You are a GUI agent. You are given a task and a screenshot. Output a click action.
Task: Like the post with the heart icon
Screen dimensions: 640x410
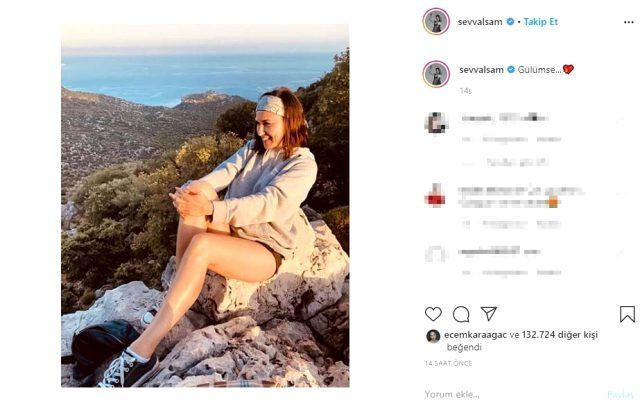[x=433, y=314]
